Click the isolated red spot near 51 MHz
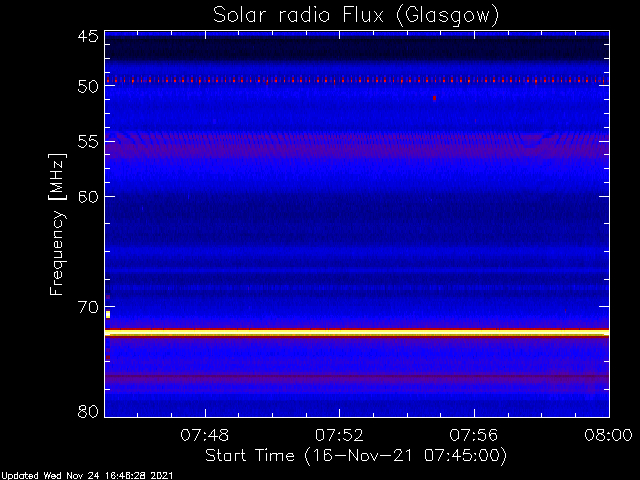The image size is (640, 480). tap(434, 98)
